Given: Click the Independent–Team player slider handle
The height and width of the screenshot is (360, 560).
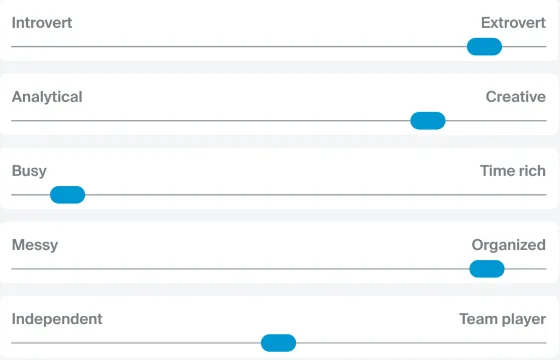Looking at the screenshot, I should pos(279,343).
